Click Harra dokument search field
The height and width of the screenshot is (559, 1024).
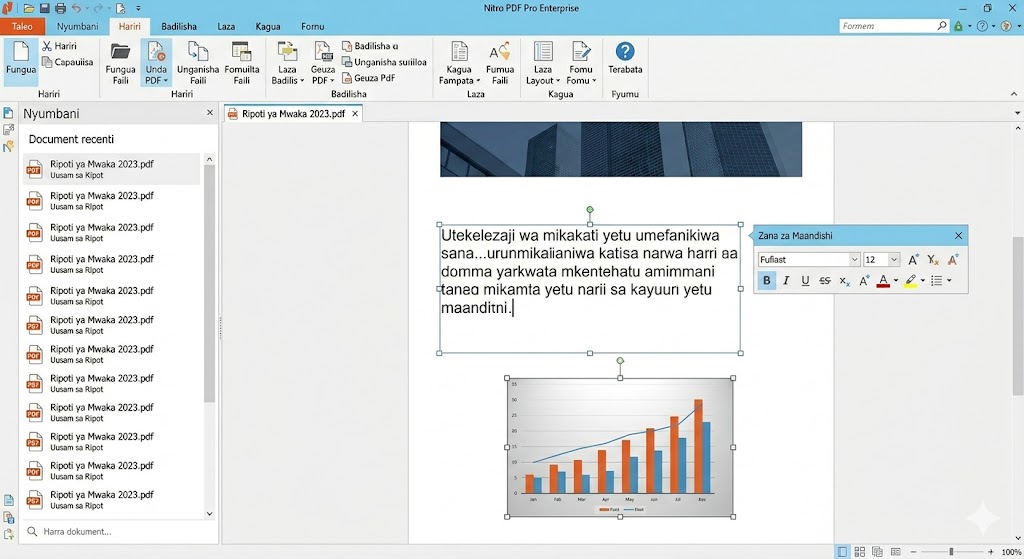(120, 532)
